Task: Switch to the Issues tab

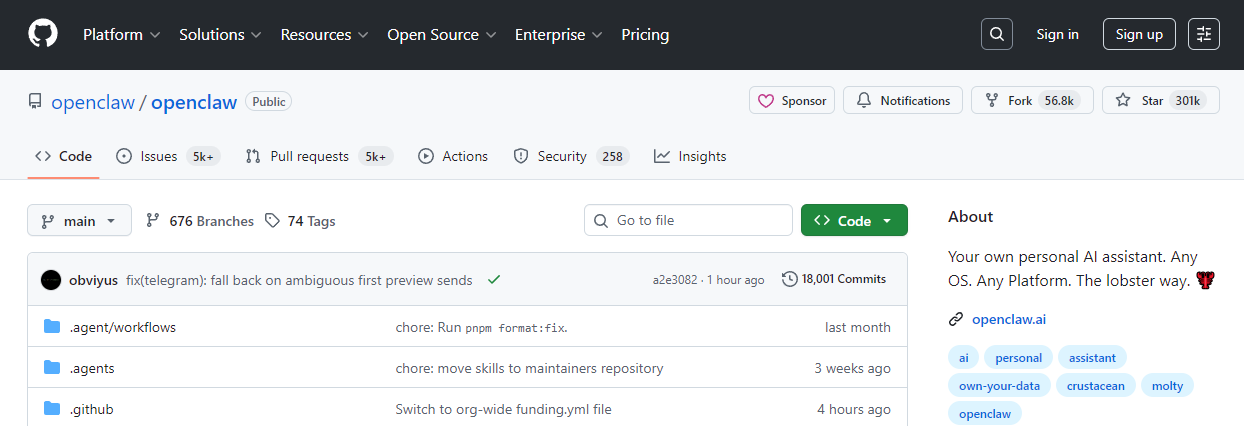Action: coord(168,156)
